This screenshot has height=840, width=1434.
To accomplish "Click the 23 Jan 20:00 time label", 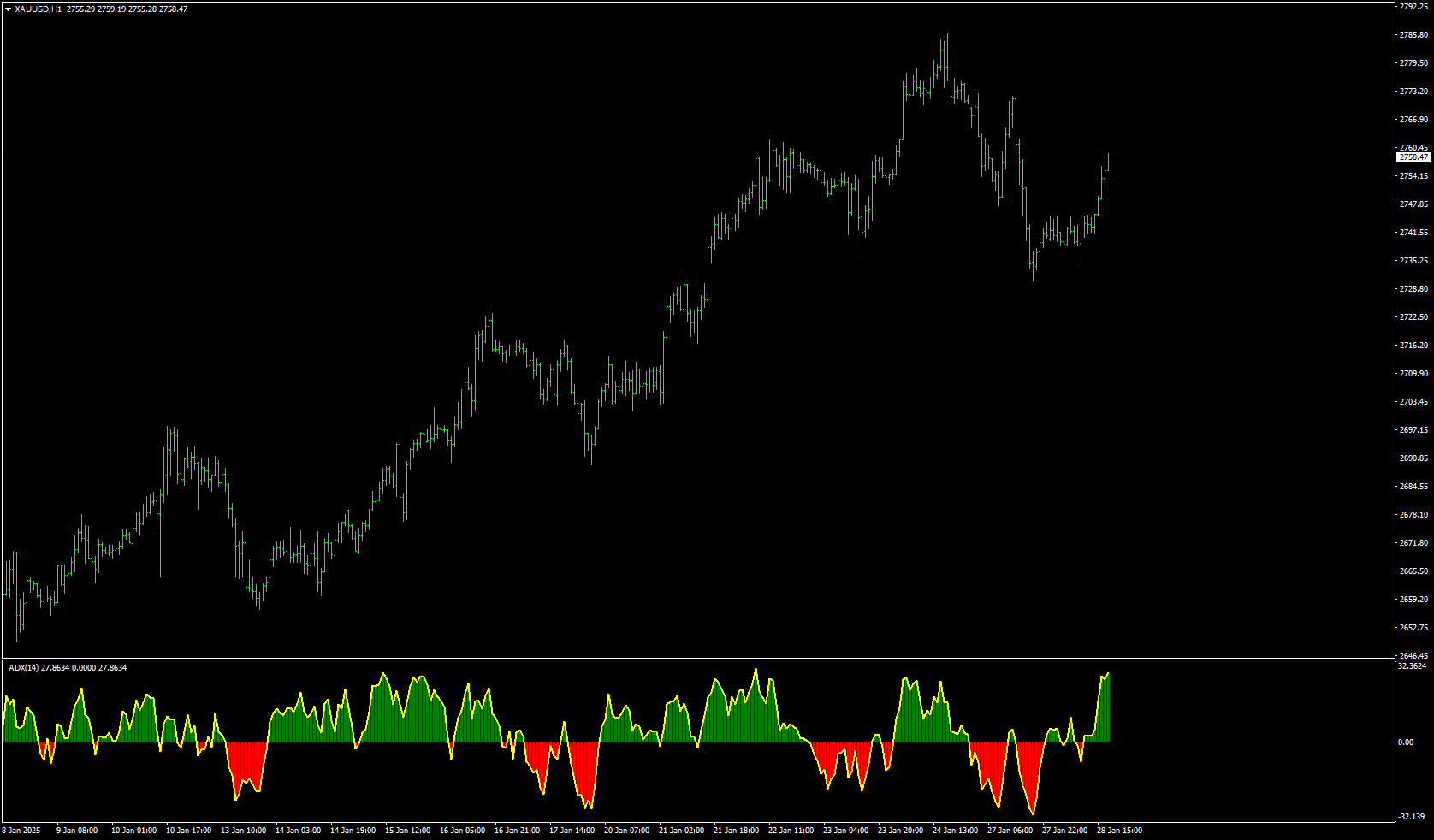I will coord(900,830).
